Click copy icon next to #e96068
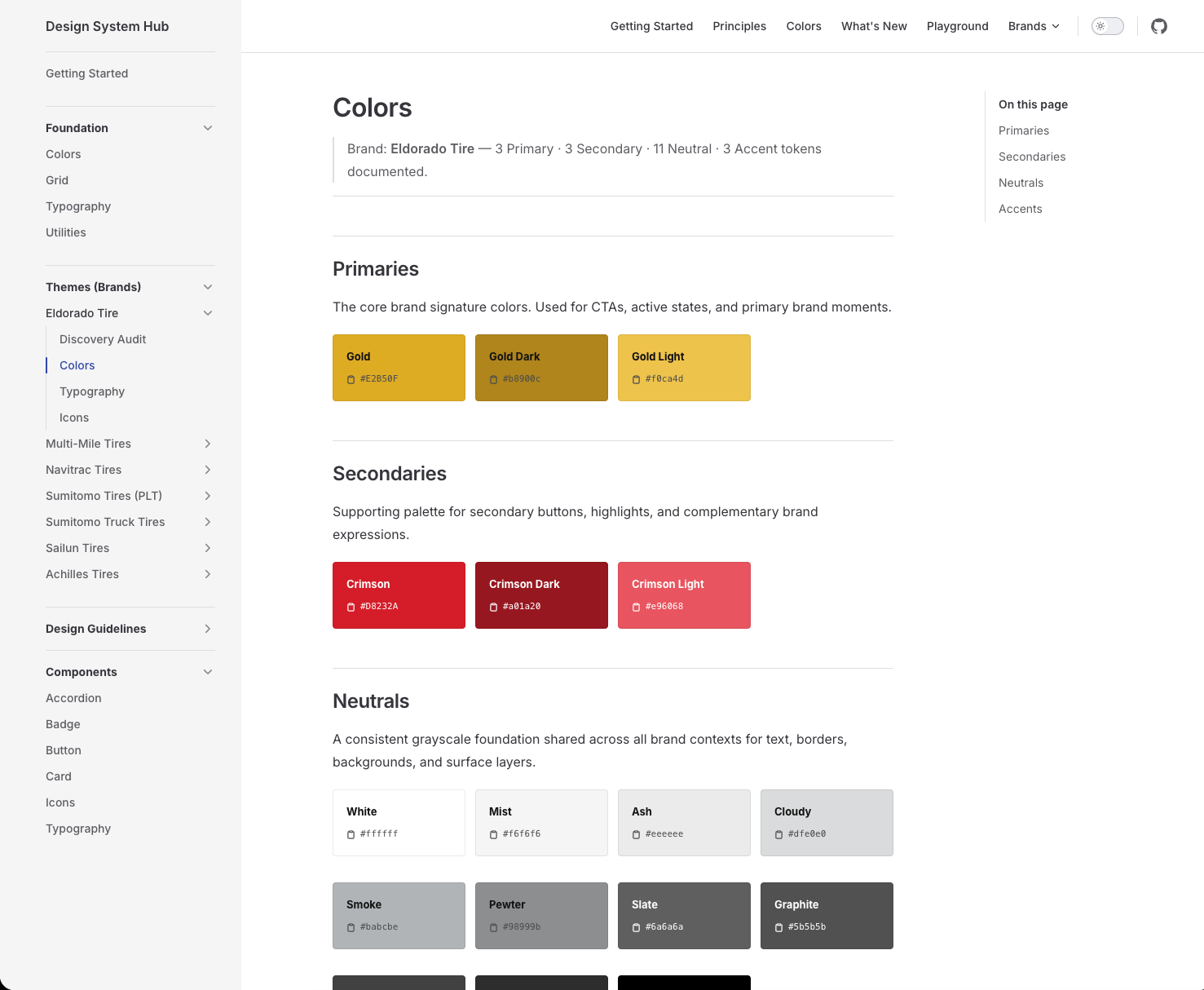 tap(637, 607)
